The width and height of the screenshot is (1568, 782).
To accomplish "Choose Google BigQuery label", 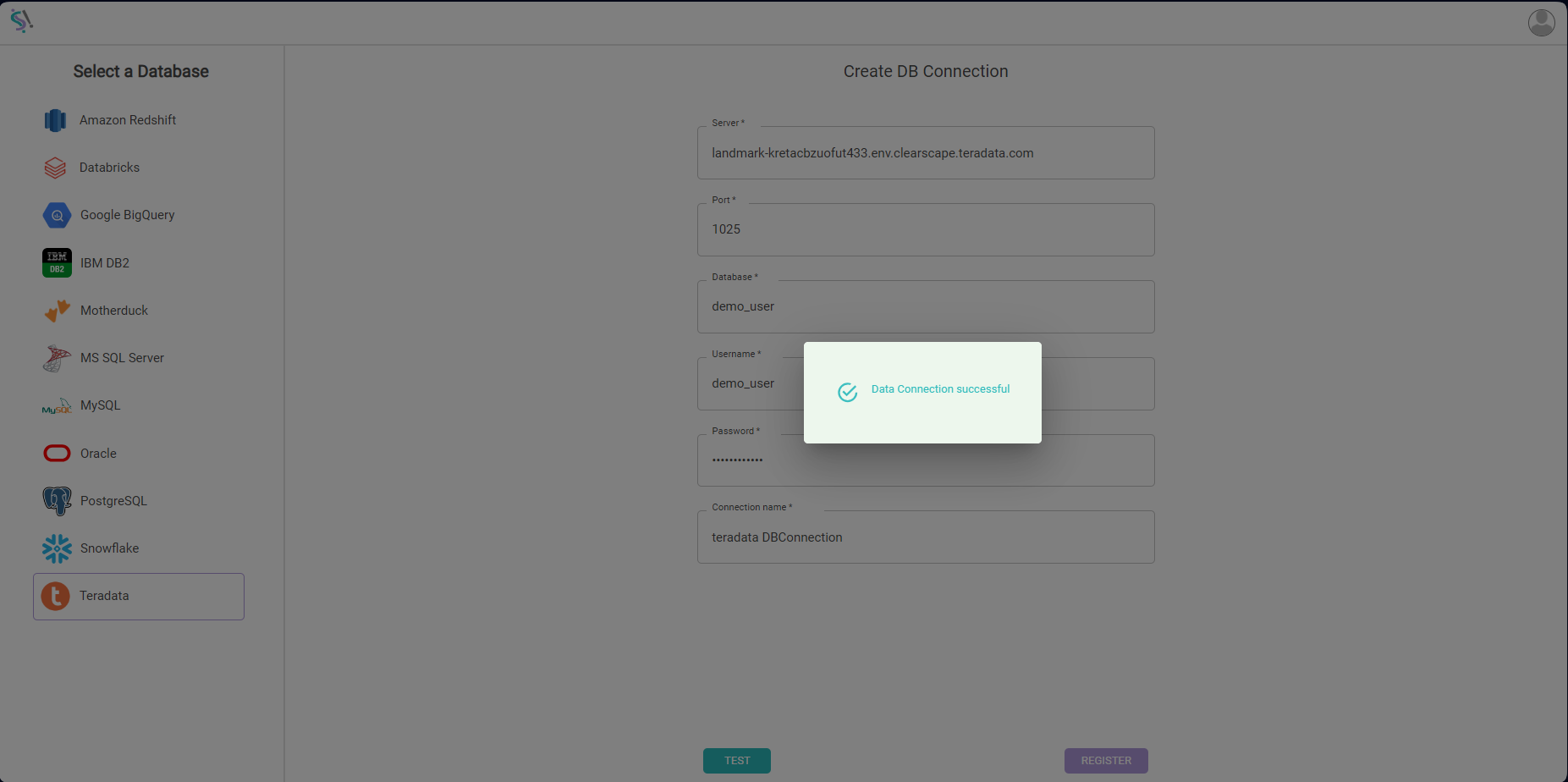I will pos(128,215).
